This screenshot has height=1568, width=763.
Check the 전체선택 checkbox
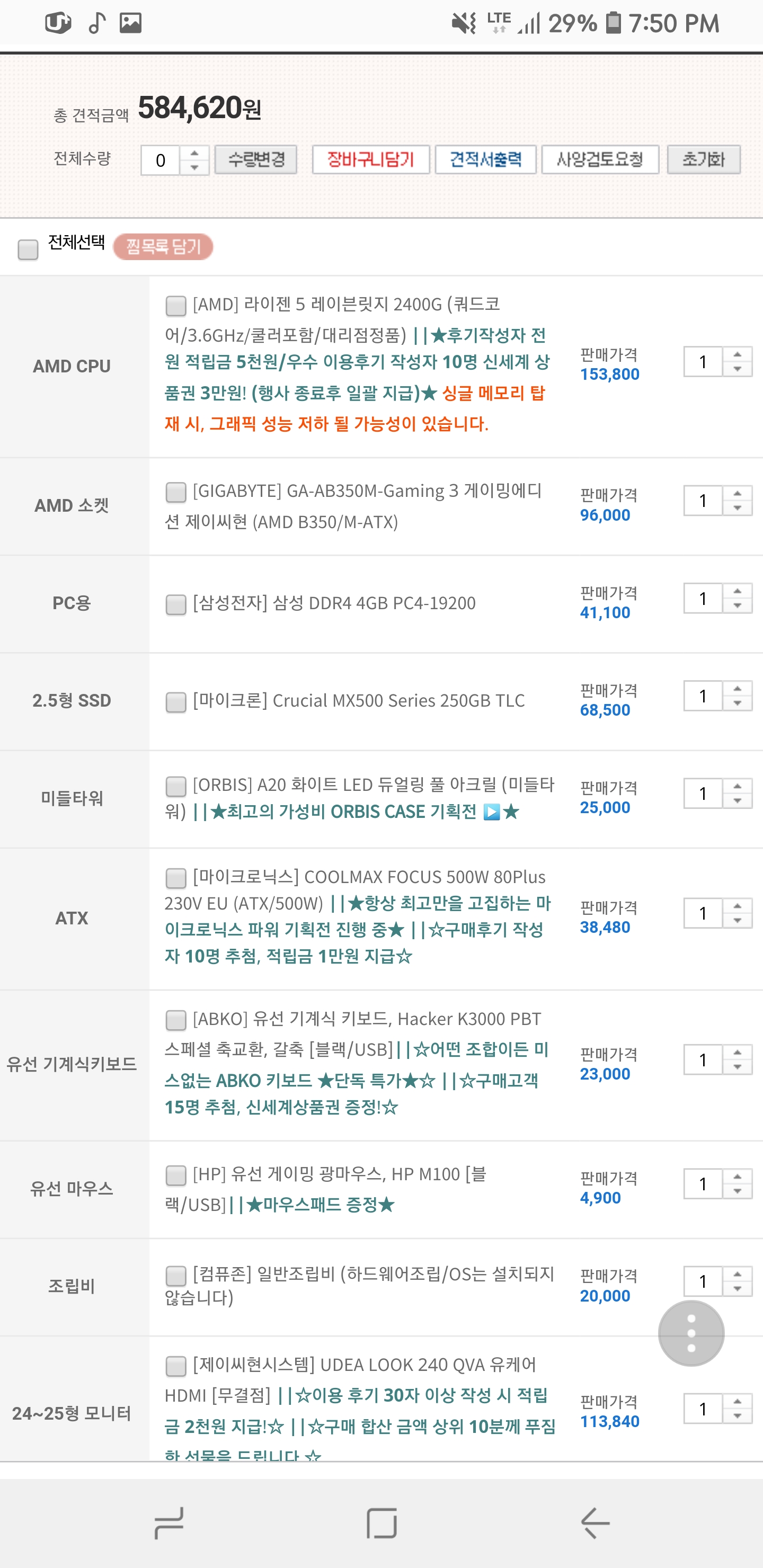pos(28,249)
